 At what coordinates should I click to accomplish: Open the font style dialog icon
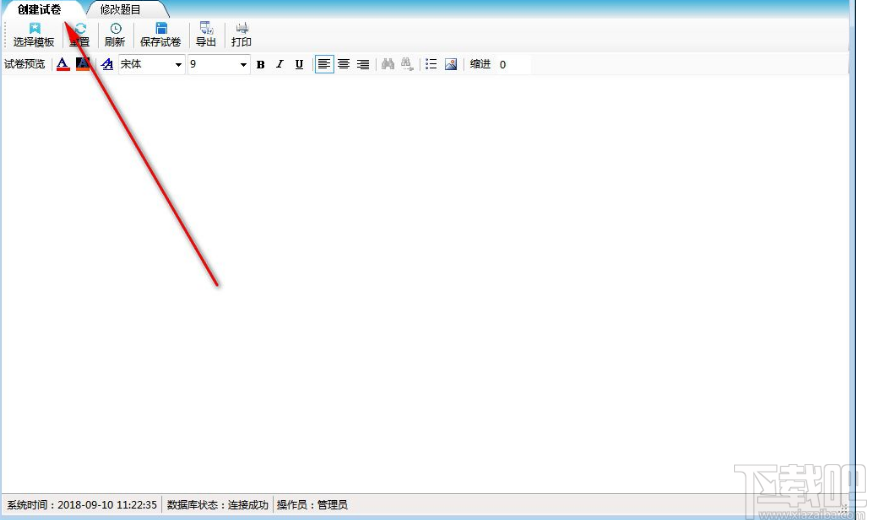[107, 64]
